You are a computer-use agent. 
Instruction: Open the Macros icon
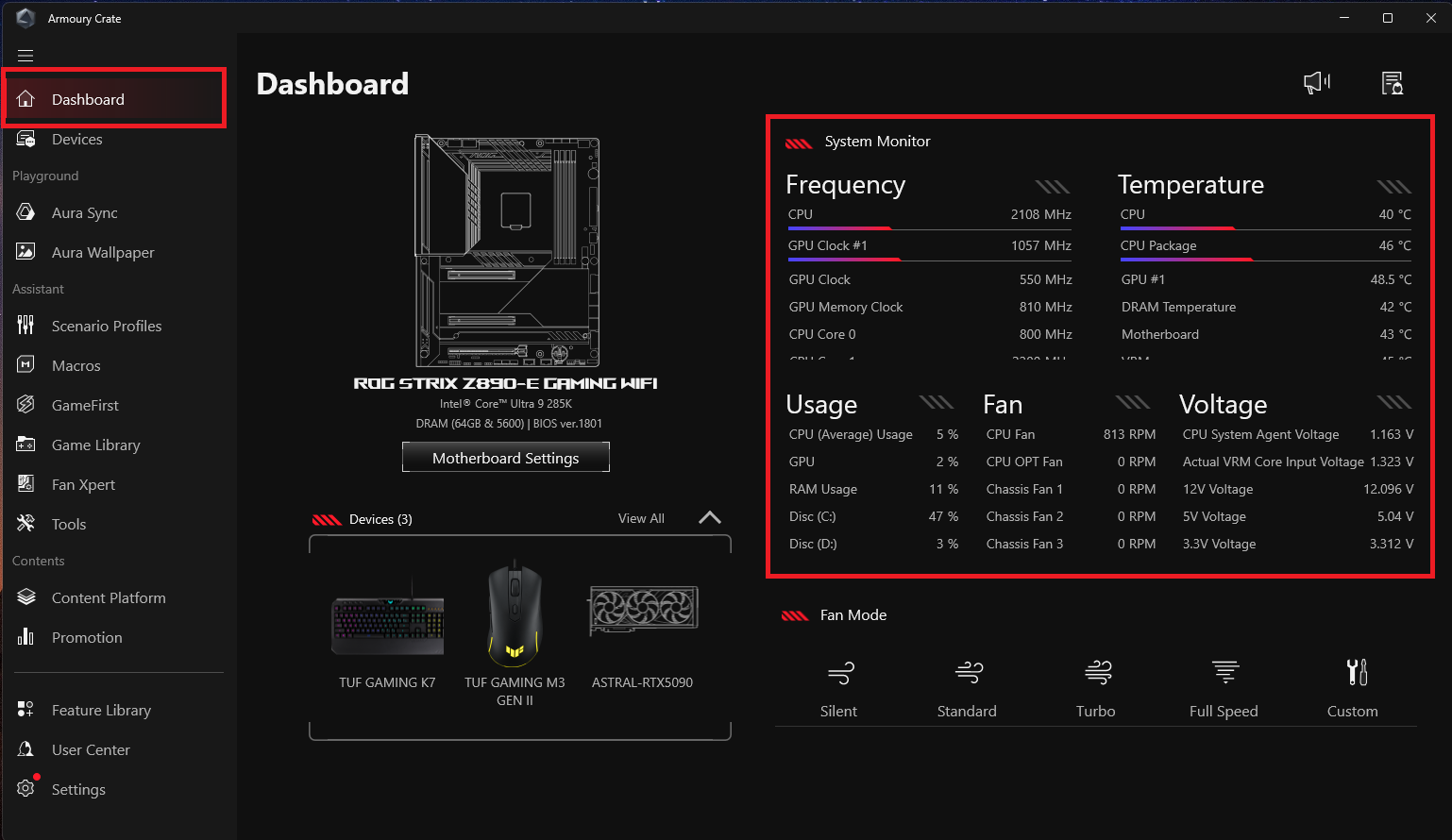(x=25, y=365)
